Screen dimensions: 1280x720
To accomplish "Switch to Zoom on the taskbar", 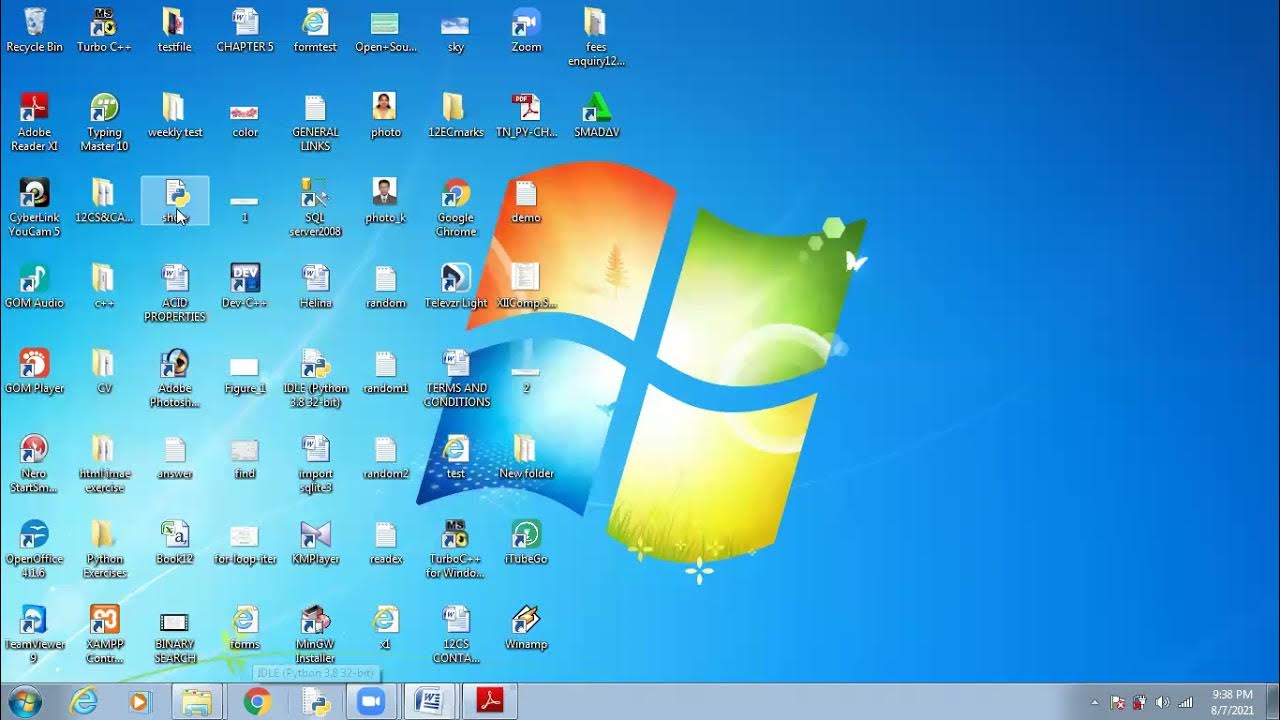I will [x=372, y=702].
